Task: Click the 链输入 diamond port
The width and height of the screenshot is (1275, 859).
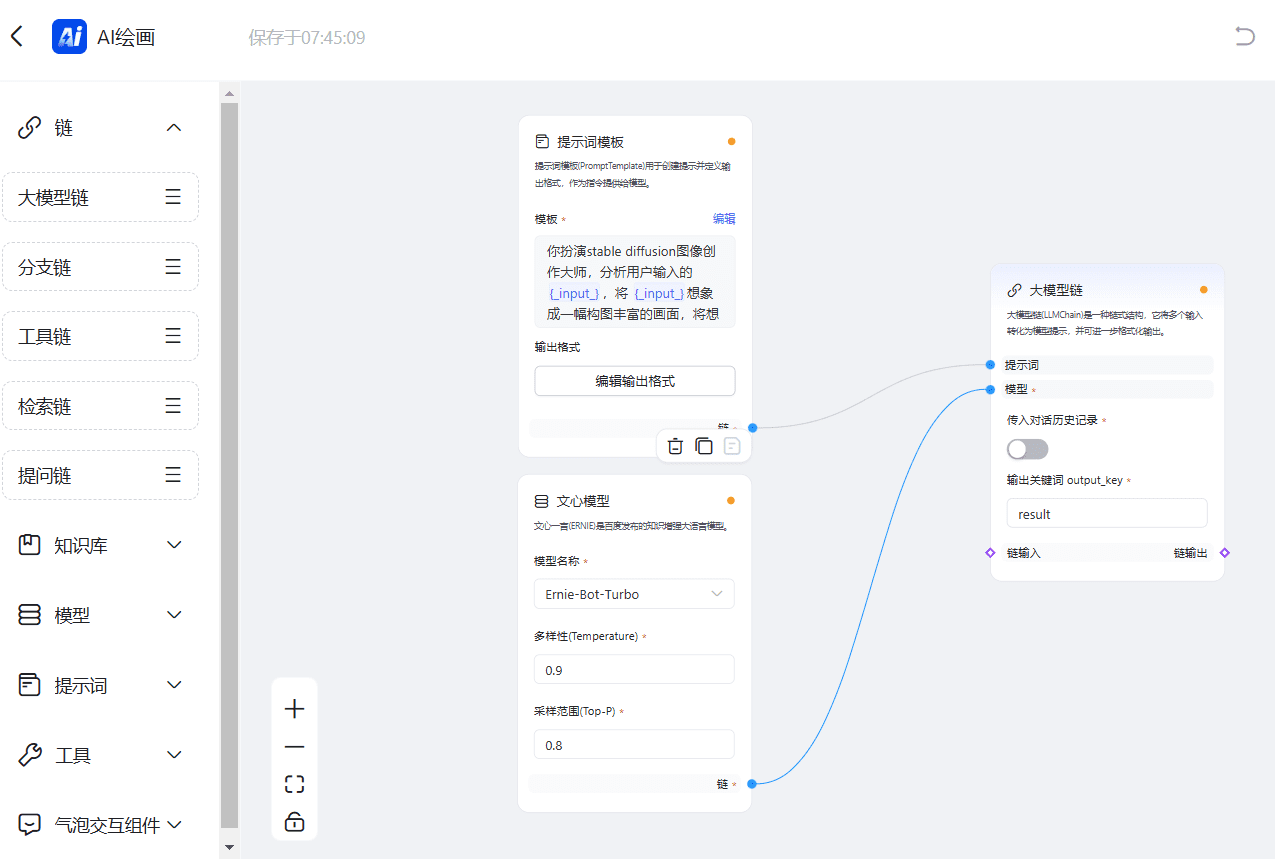Action: (x=990, y=552)
